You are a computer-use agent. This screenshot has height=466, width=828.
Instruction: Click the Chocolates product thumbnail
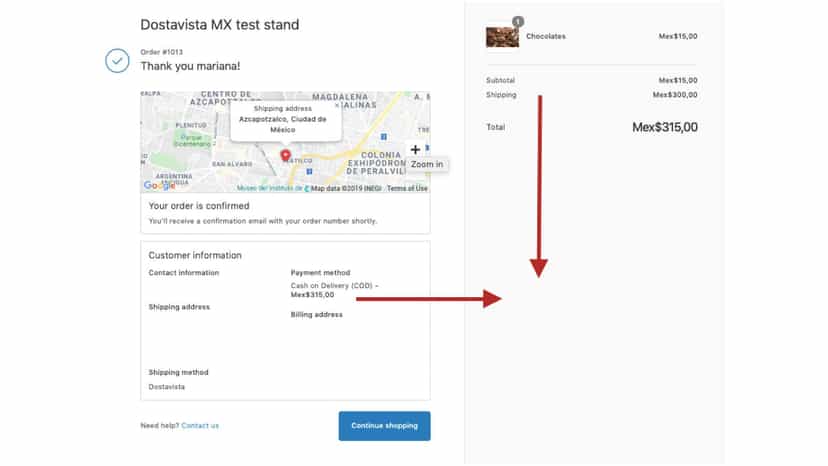pos(502,37)
